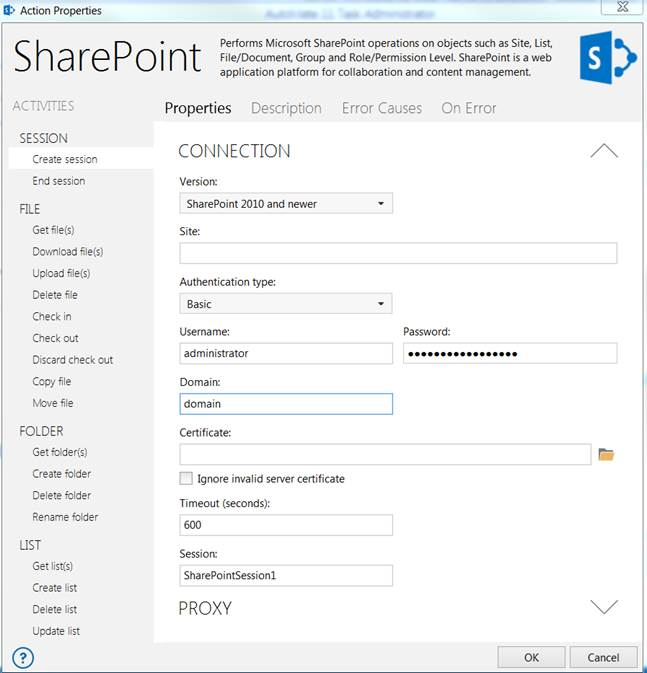The height and width of the screenshot is (673, 647).
Task: Select the Get list(s) activity
Action: (52, 567)
